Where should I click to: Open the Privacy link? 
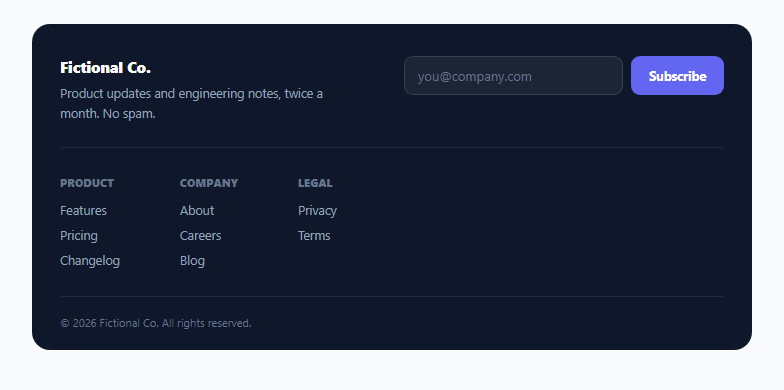point(318,210)
